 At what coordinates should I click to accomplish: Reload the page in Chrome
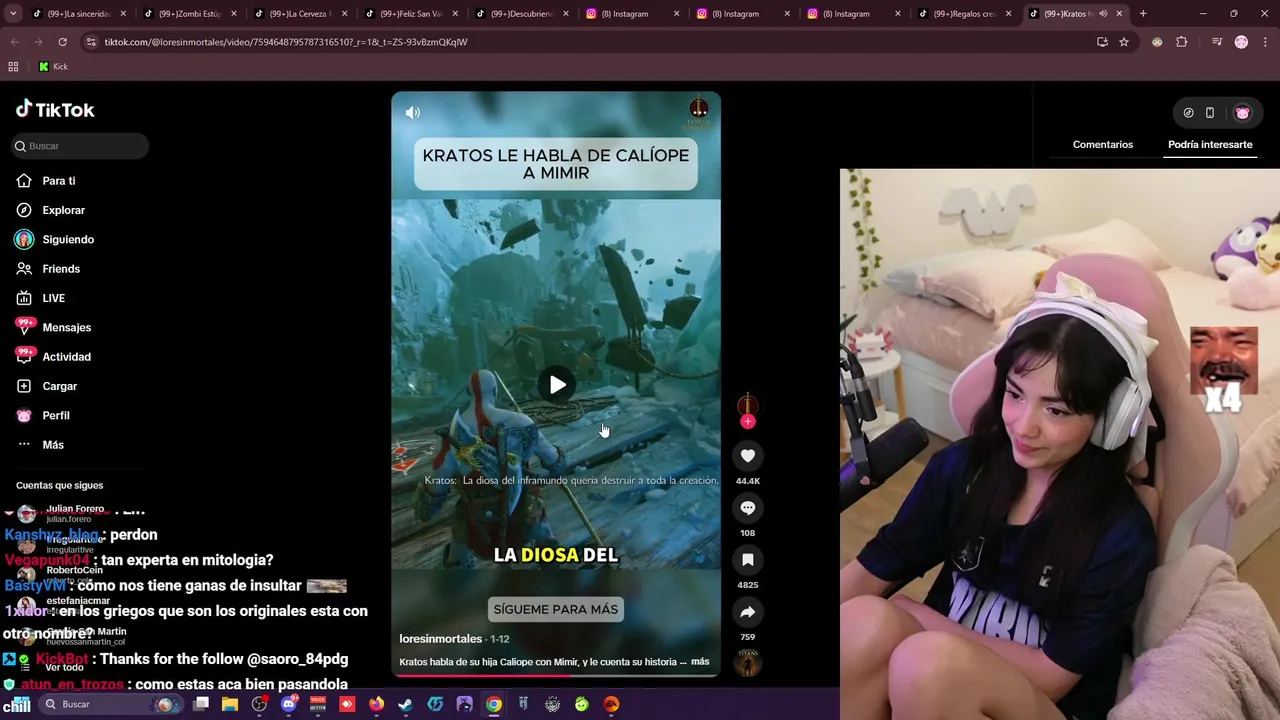tap(62, 42)
